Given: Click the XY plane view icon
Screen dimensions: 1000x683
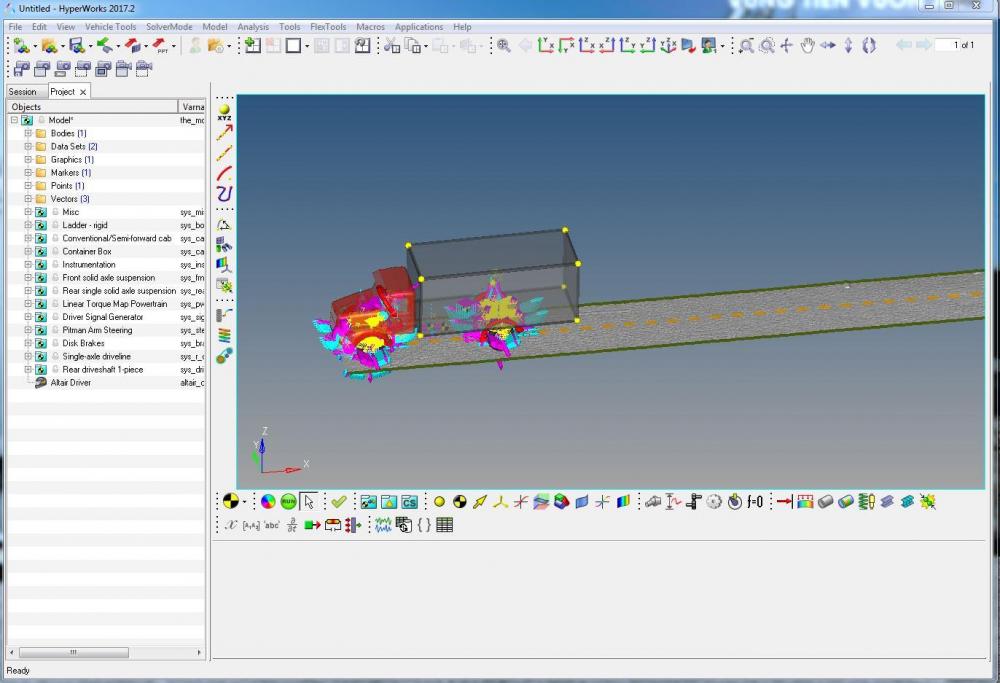Looking at the screenshot, I should [x=545, y=45].
